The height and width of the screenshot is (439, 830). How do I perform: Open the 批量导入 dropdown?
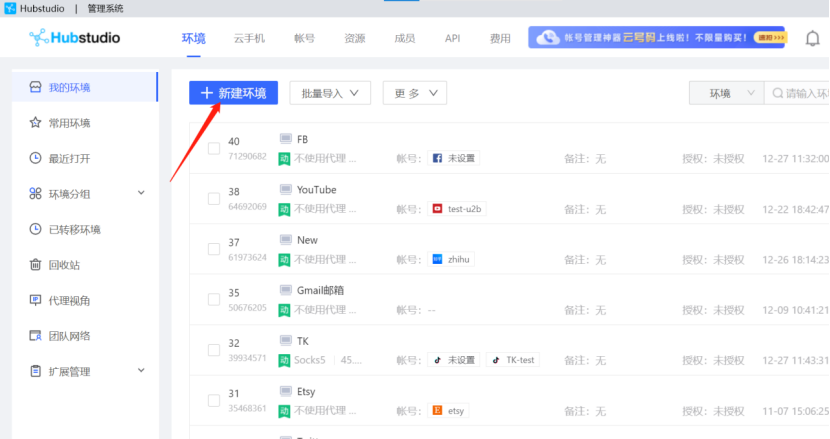click(330, 93)
